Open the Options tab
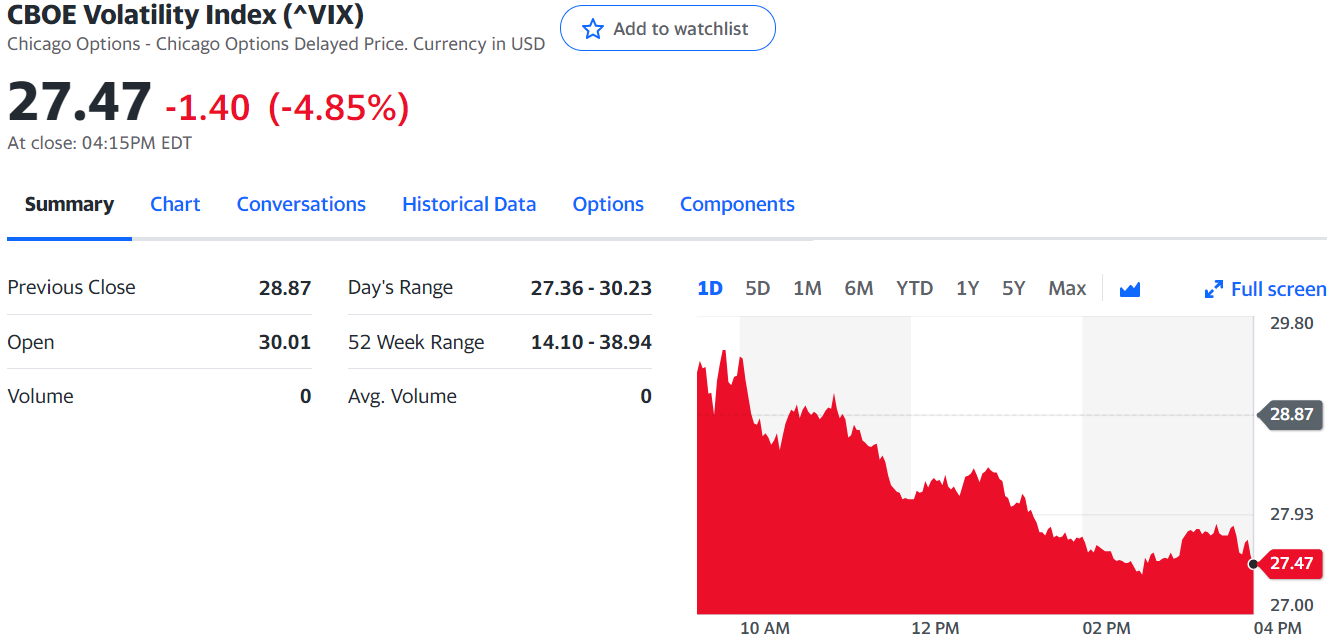 tap(608, 204)
